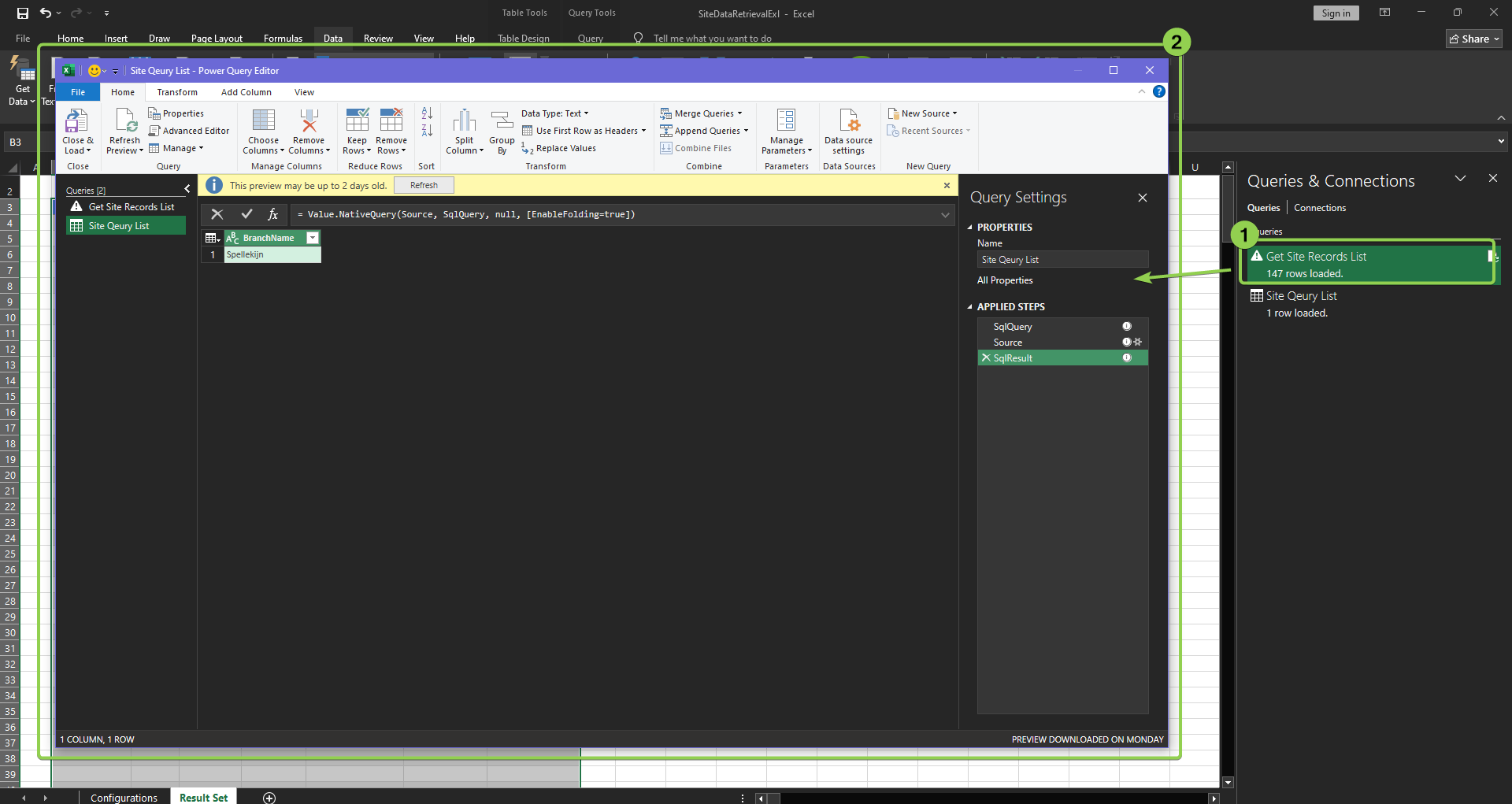Image resolution: width=1512 pixels, height=804 pixels.
Task: Open the Configurations sheet tab
Action: [124, 797]
